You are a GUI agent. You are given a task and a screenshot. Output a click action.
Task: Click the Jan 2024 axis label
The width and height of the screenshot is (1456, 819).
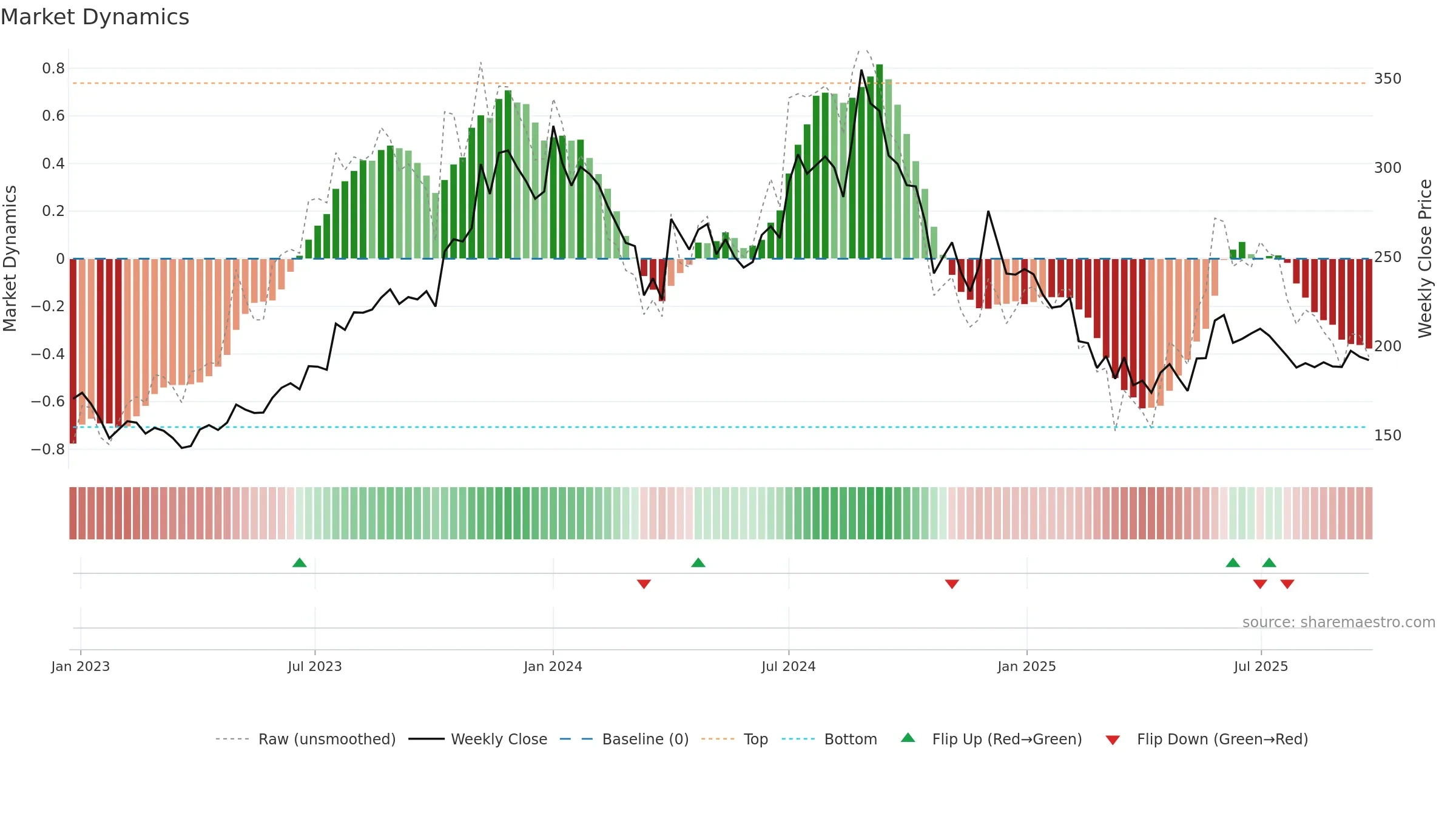(x=553, y=666)
